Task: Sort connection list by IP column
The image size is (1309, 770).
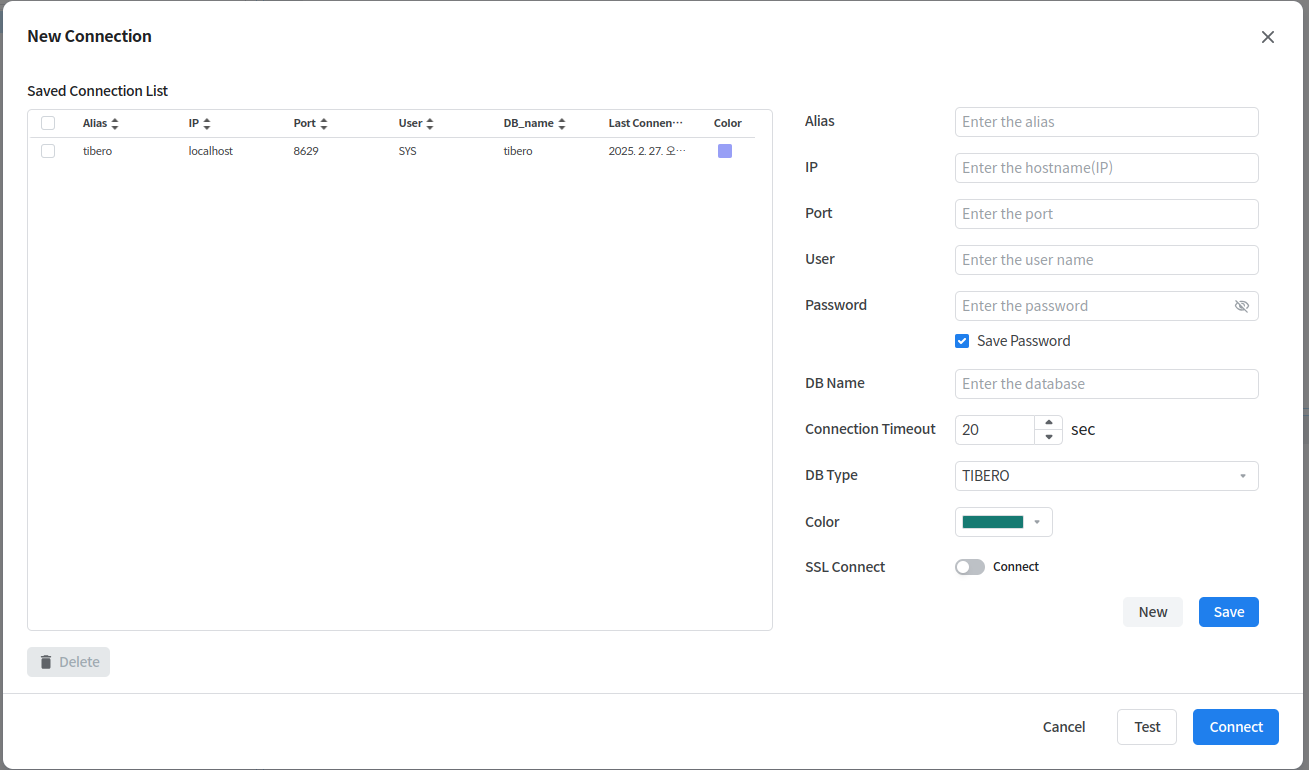Action: click(x=206, y=124)
